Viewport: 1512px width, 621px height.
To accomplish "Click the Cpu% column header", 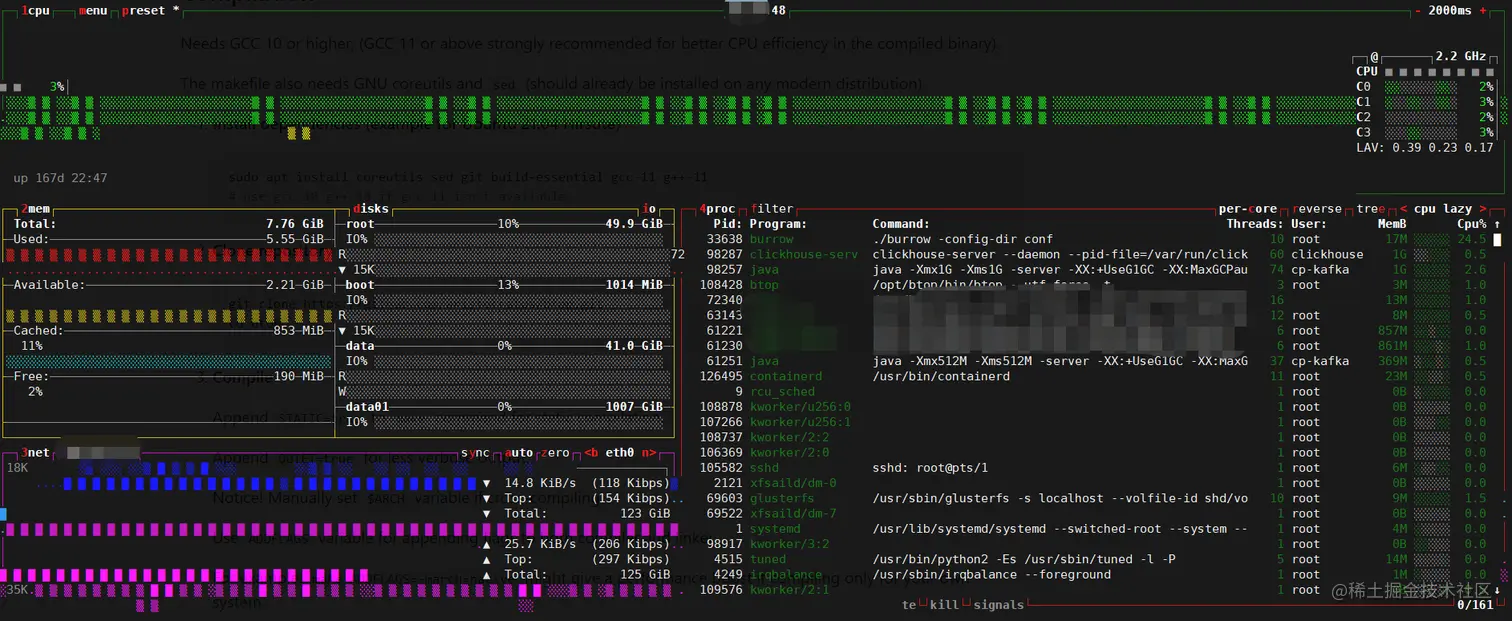I will pos(1471,224).
